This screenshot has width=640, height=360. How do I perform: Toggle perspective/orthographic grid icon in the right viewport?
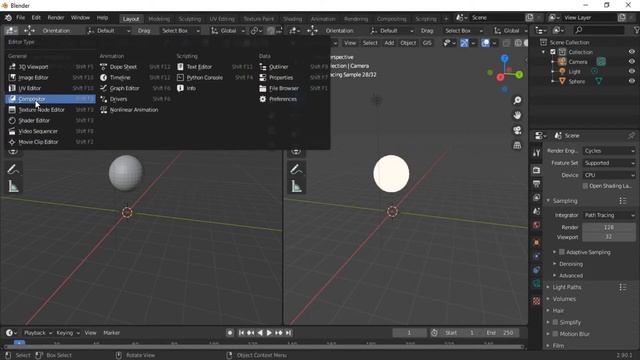point(517,145)
